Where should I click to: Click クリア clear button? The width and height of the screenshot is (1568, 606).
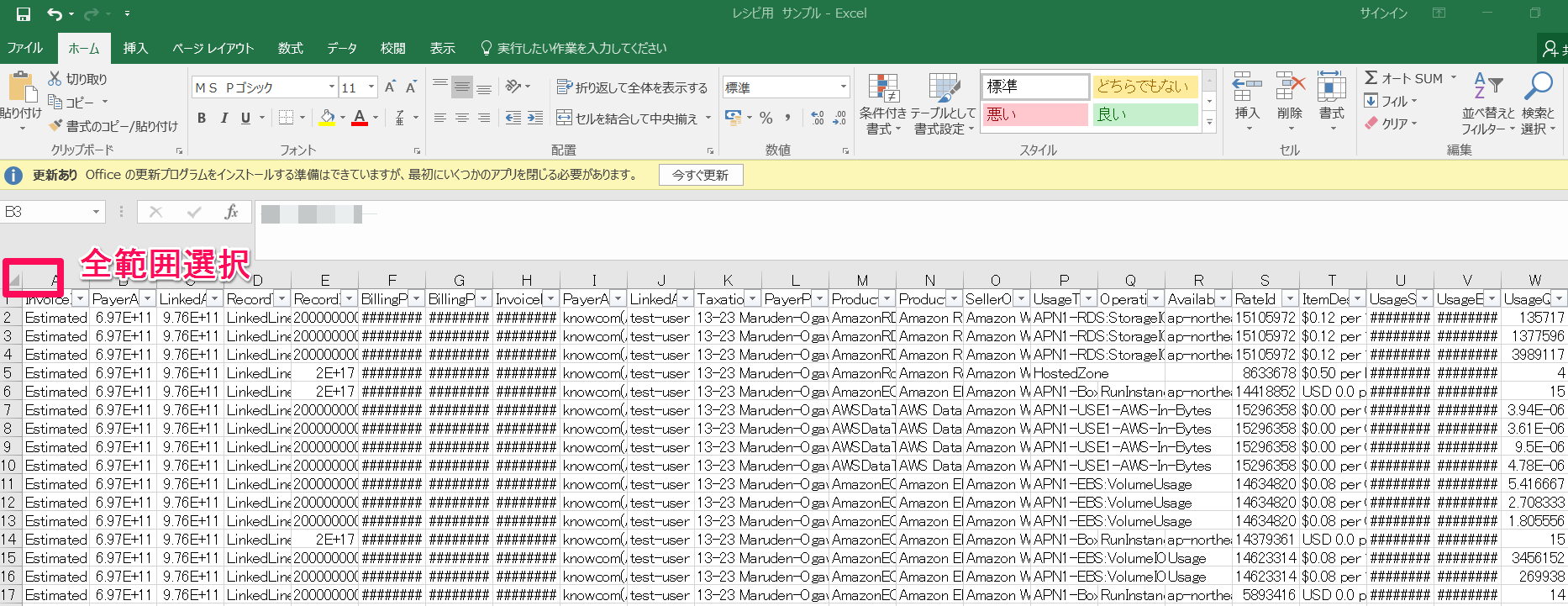(1392, 124)
